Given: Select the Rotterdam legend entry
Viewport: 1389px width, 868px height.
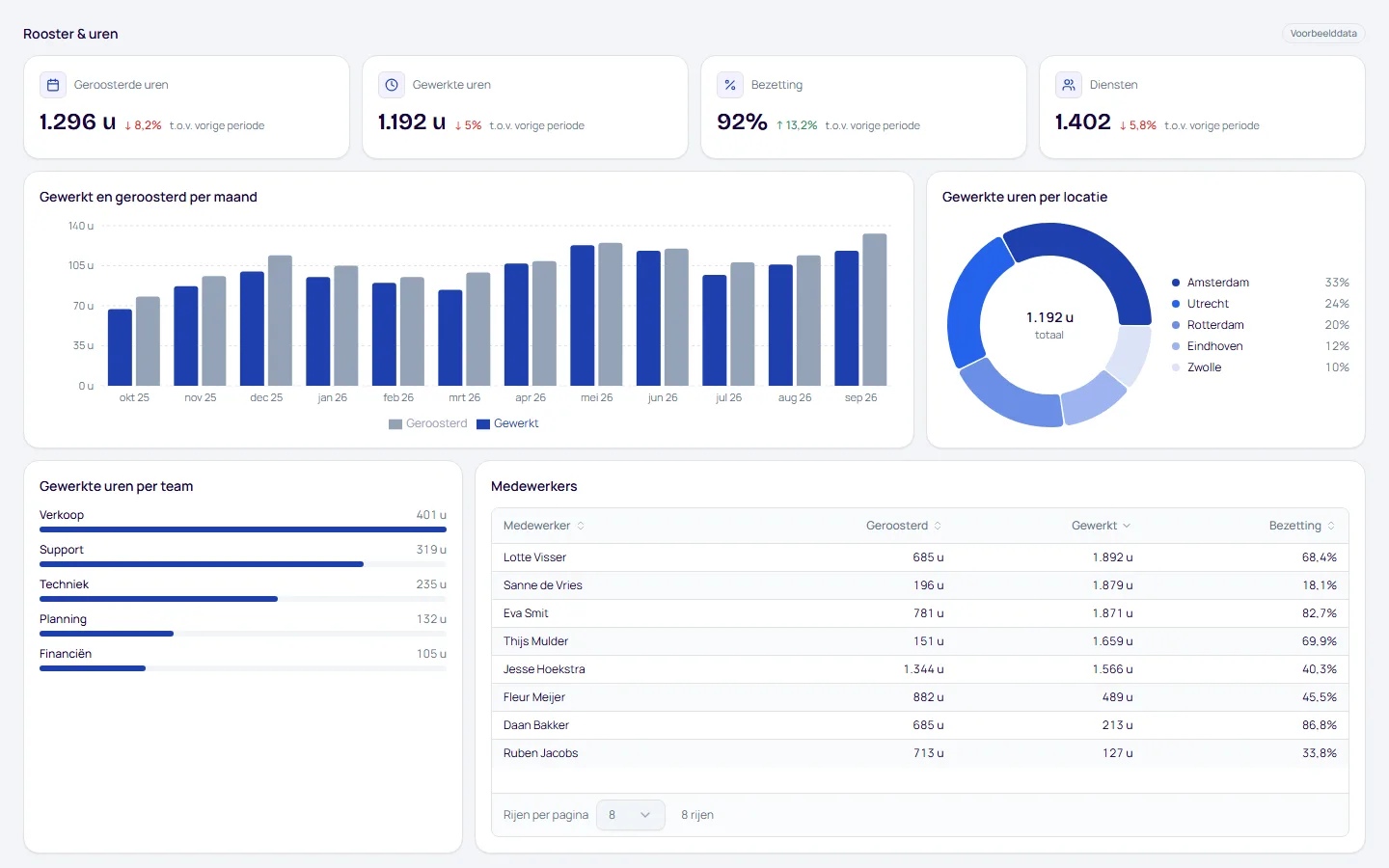Looking at the screenshot, I should [x=1260, y=325].
